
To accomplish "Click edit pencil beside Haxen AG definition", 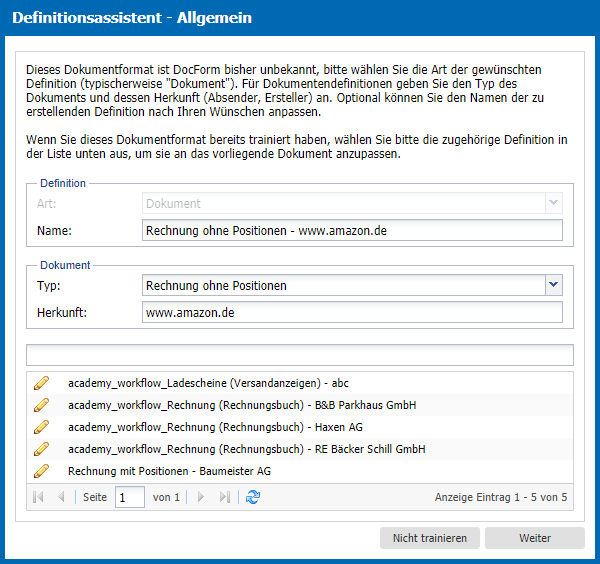I will (x=41, y=427).
